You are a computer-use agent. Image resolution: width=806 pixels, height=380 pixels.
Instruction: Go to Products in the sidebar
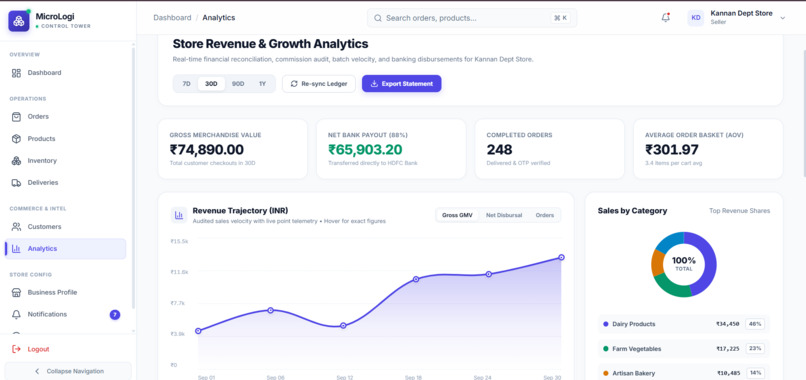pyautogui.click(x=65, y=139)
